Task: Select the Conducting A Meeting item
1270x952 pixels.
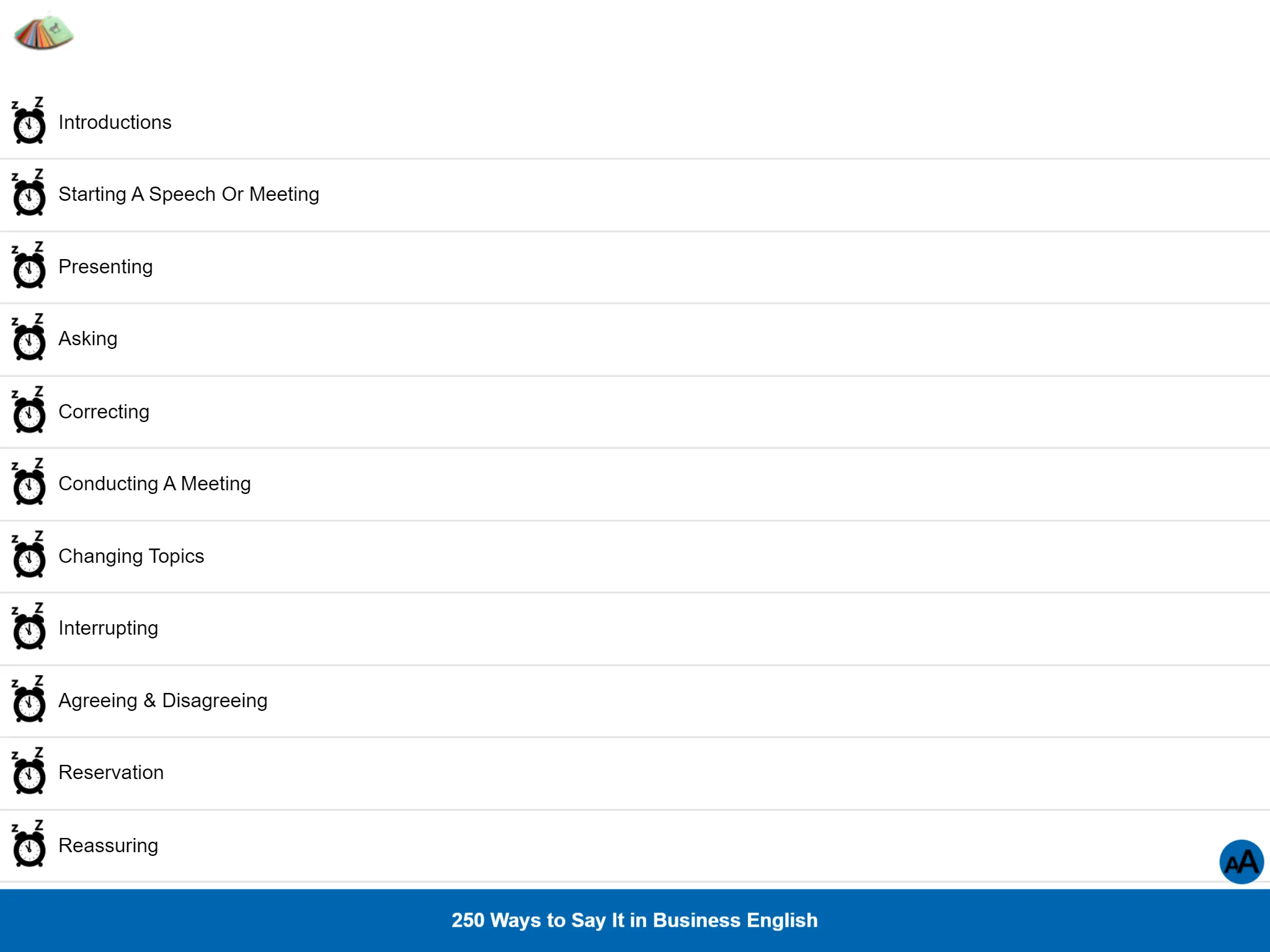Action: [154, 483]
